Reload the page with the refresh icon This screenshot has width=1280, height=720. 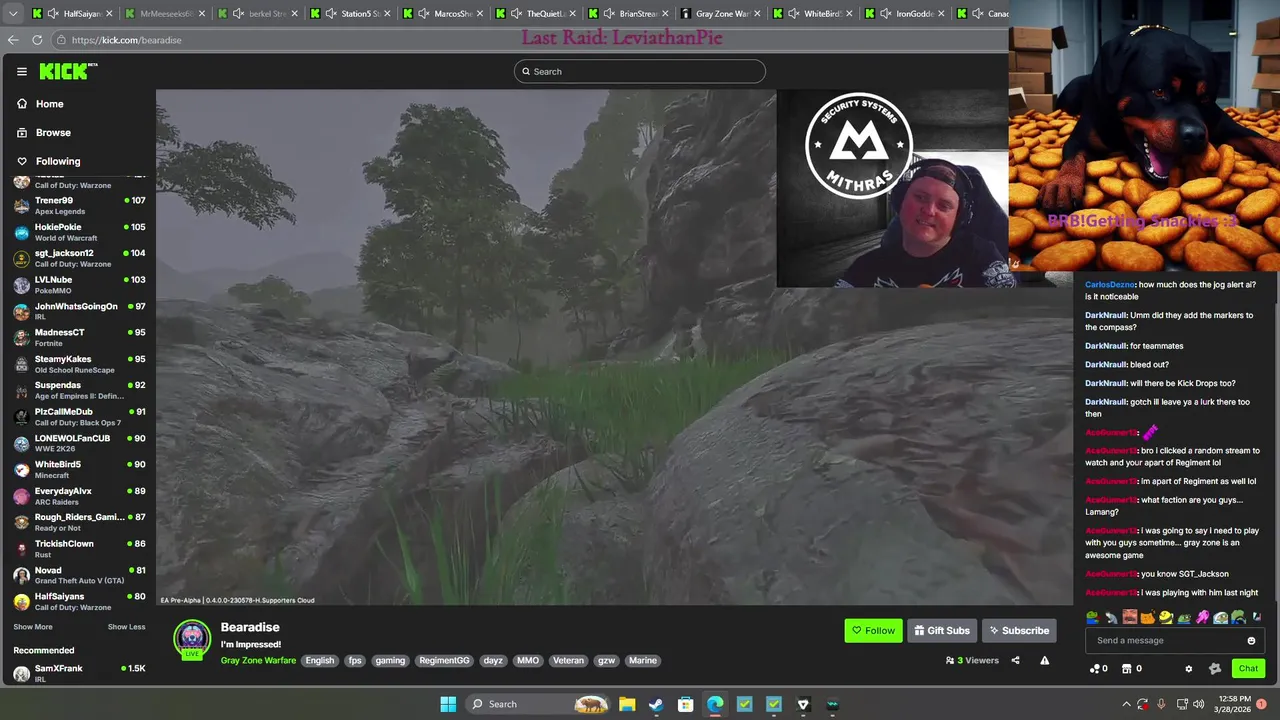click(x=37, y=40)
